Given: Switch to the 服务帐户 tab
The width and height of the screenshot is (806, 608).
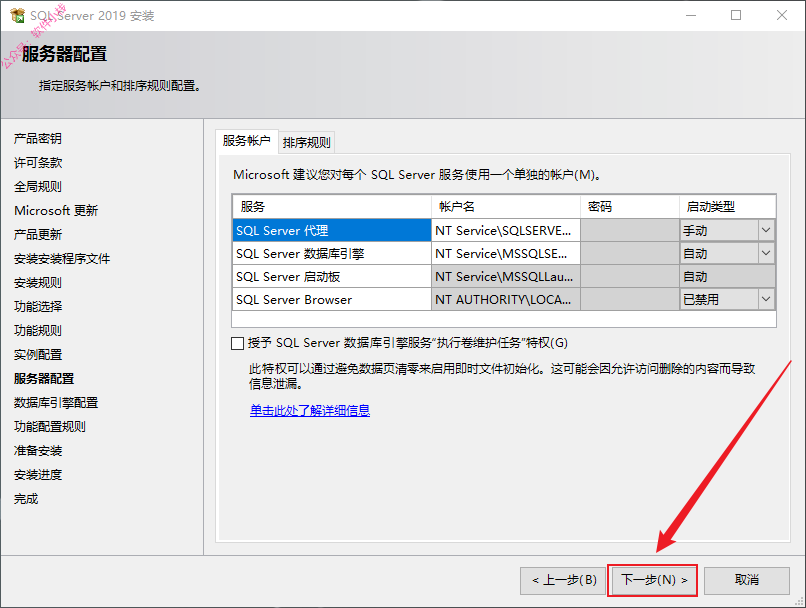Looking at the screenshot, I should click(247, 141).
